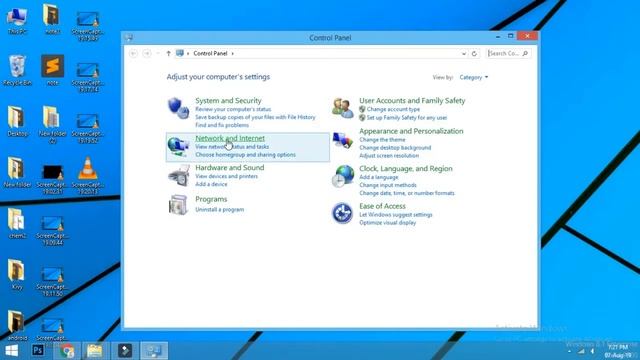Click the Ease of Access icon
Viewport: 640px width, 360px height.
coord(342,213)
